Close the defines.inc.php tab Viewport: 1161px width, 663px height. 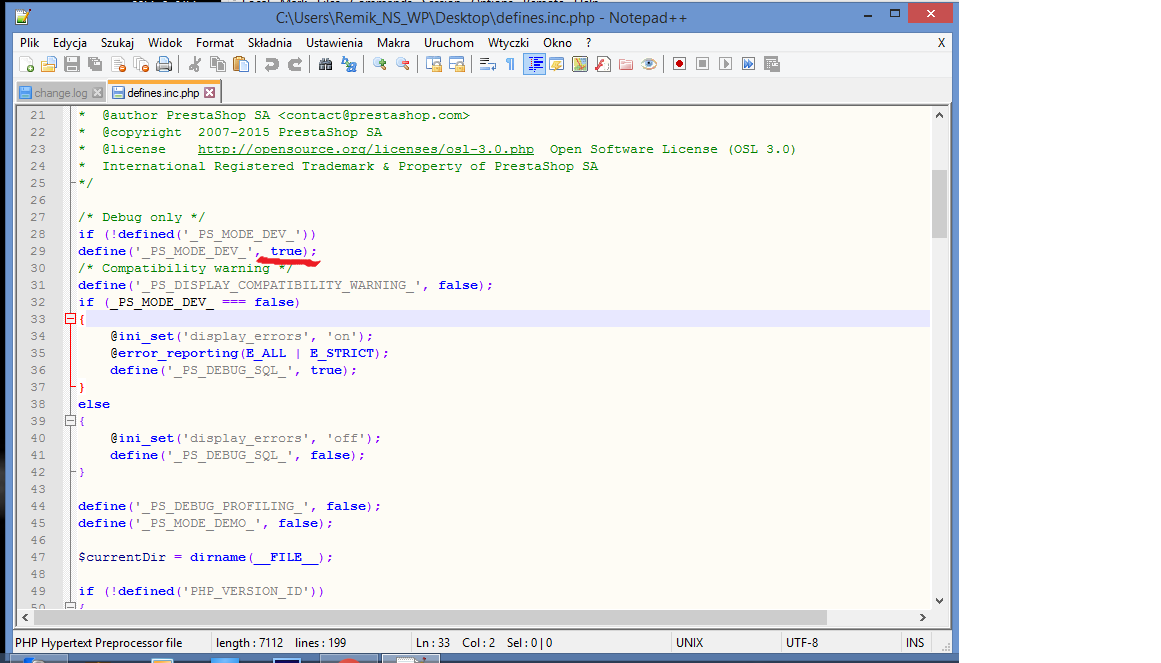210,93
